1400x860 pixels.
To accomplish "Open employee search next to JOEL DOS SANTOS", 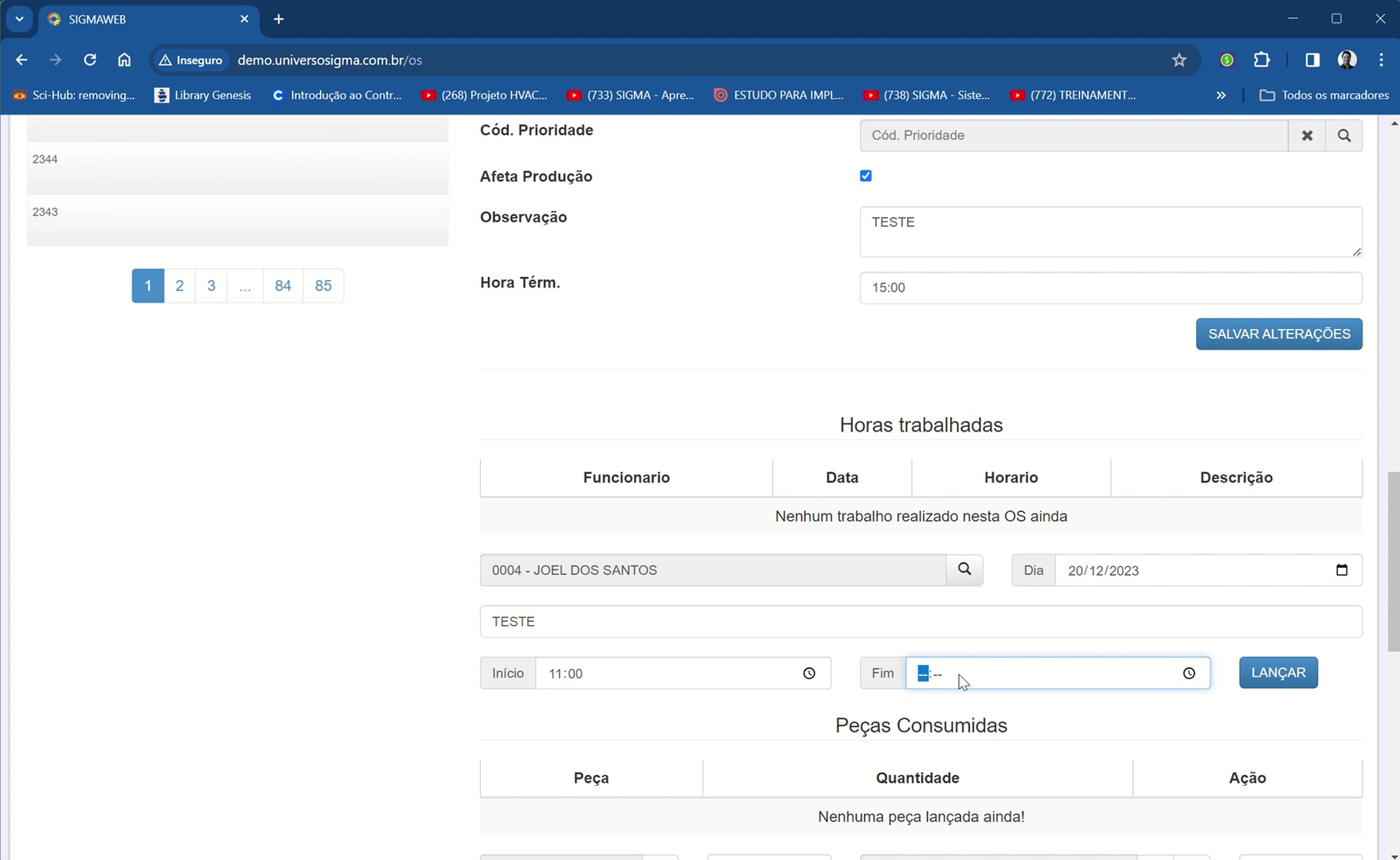I will tap(964, 569).
